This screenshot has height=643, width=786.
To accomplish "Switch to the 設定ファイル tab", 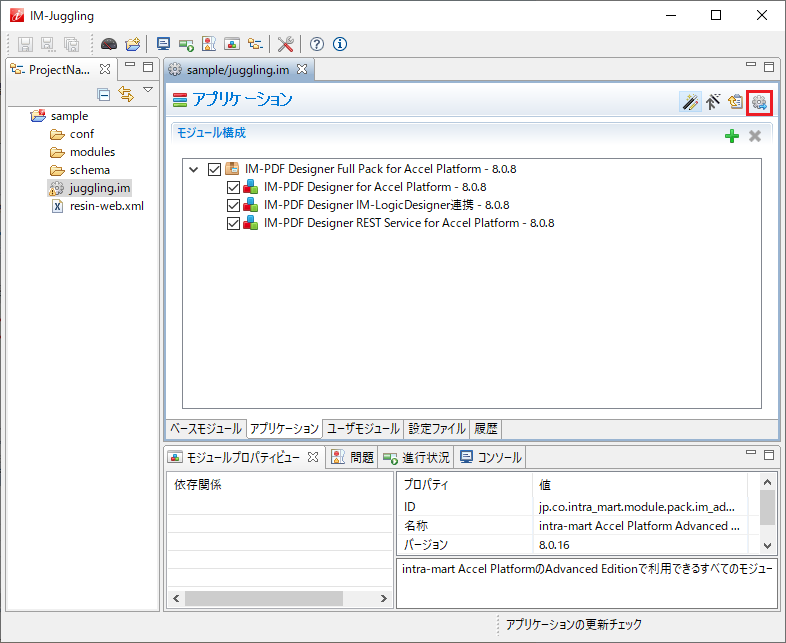I will pos(437,428).
